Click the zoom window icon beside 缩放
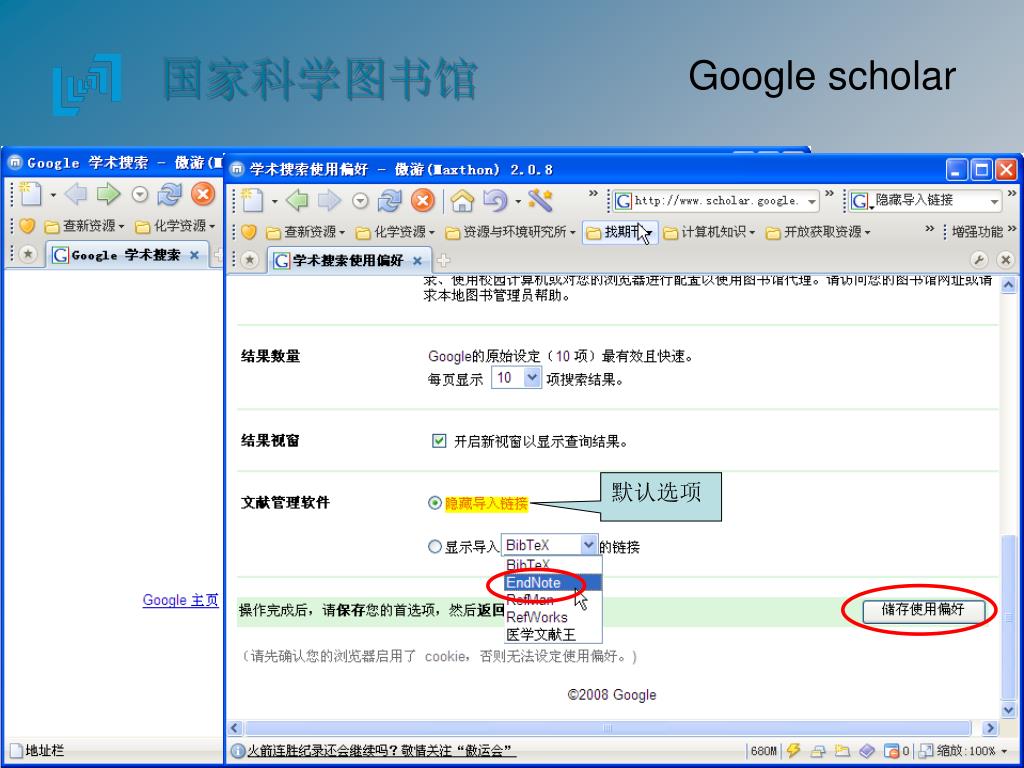The image size is (1024, 768). 926,751
